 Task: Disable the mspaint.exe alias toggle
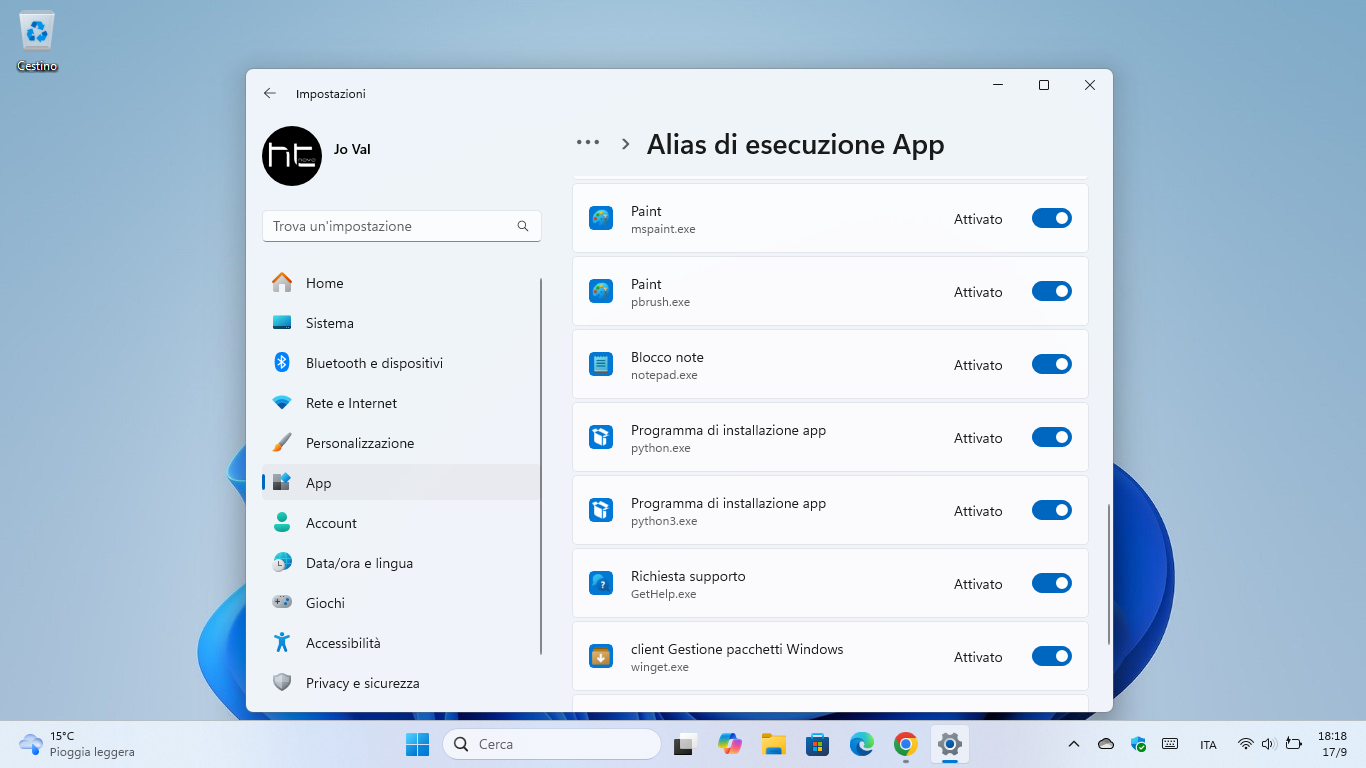tap(1052, 218)
